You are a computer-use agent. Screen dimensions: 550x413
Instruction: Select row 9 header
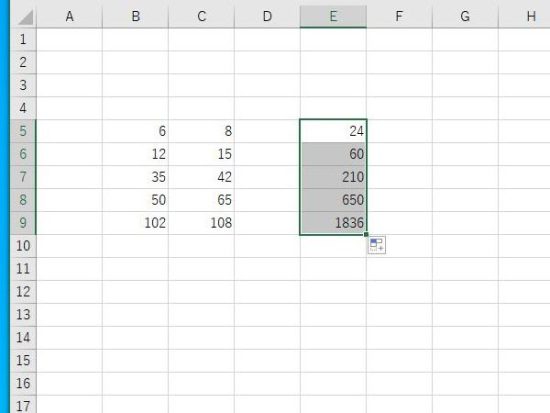coord(23,223)
